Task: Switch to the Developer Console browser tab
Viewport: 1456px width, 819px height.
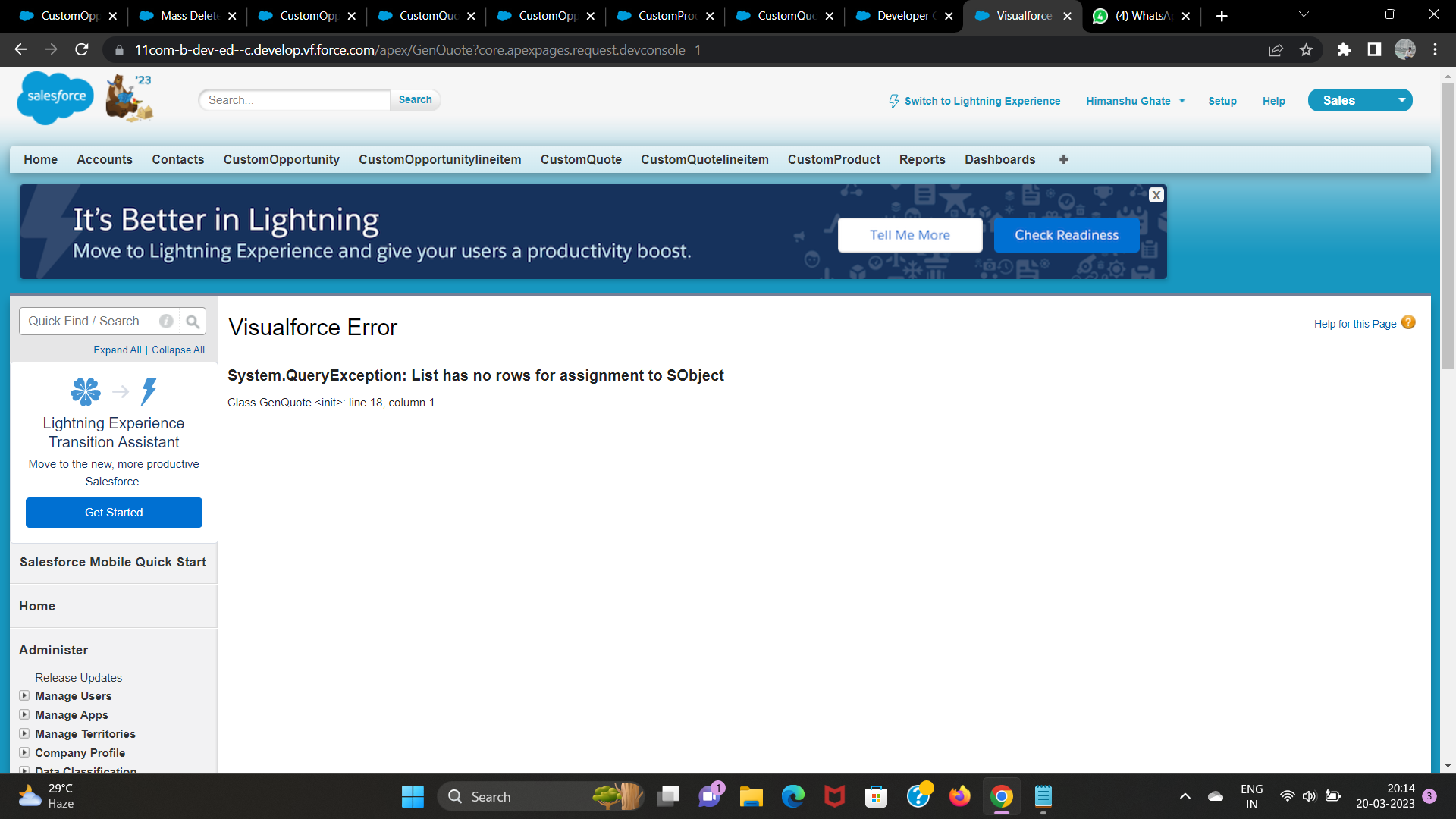Action: pos(902,16)
